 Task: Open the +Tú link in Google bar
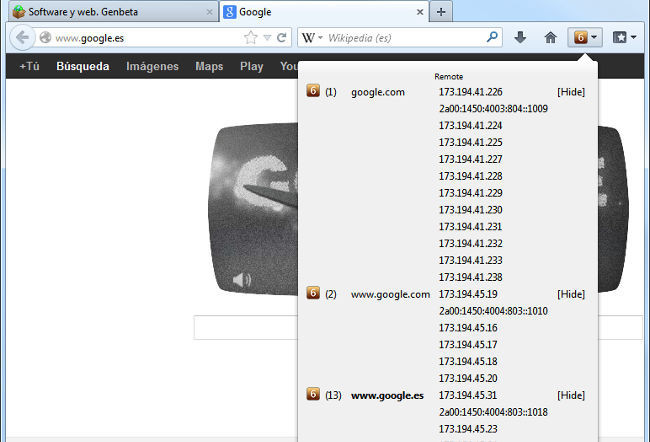coord(29,66)
